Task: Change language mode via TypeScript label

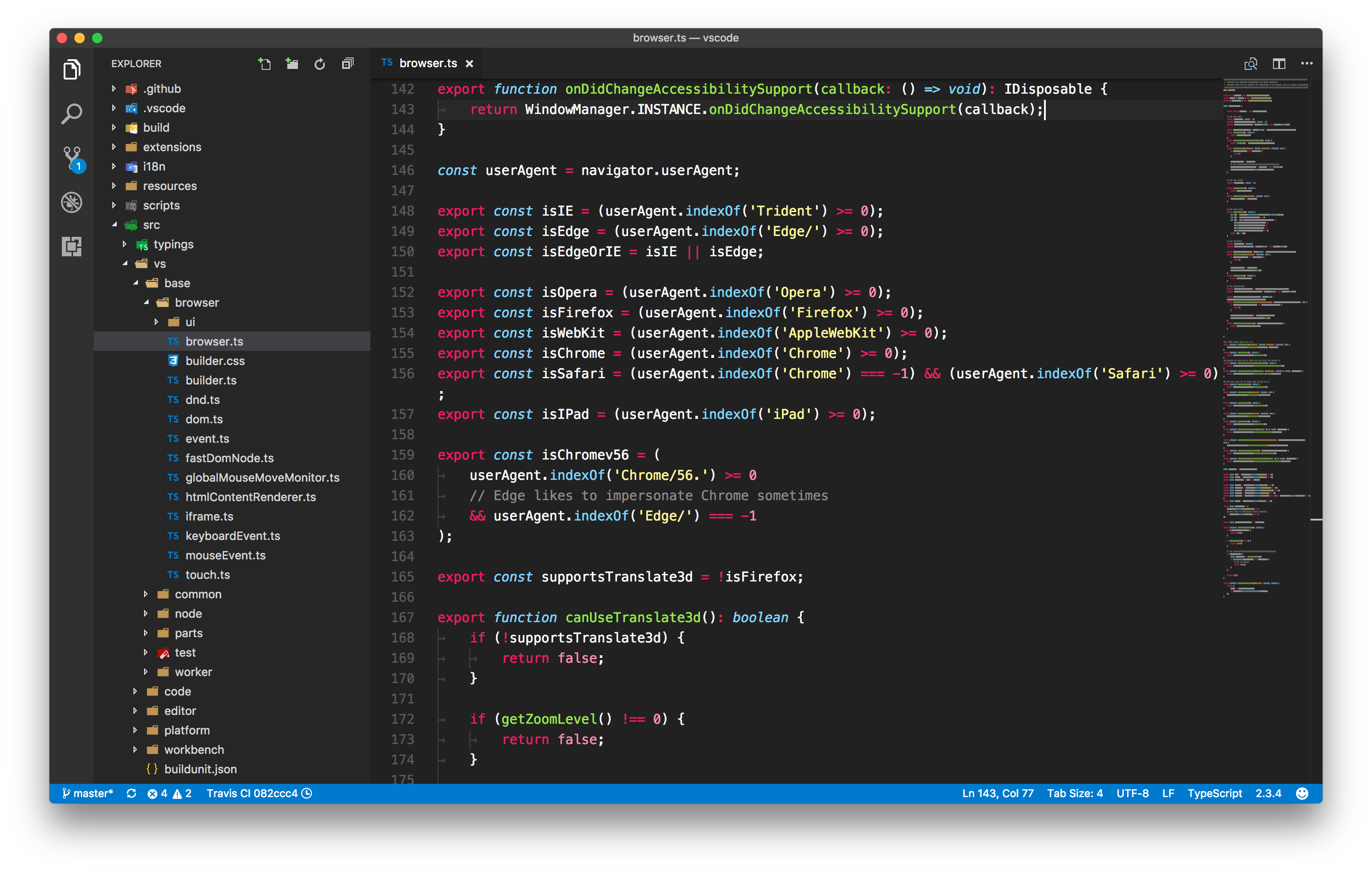Action: (x=1214, y=793)
